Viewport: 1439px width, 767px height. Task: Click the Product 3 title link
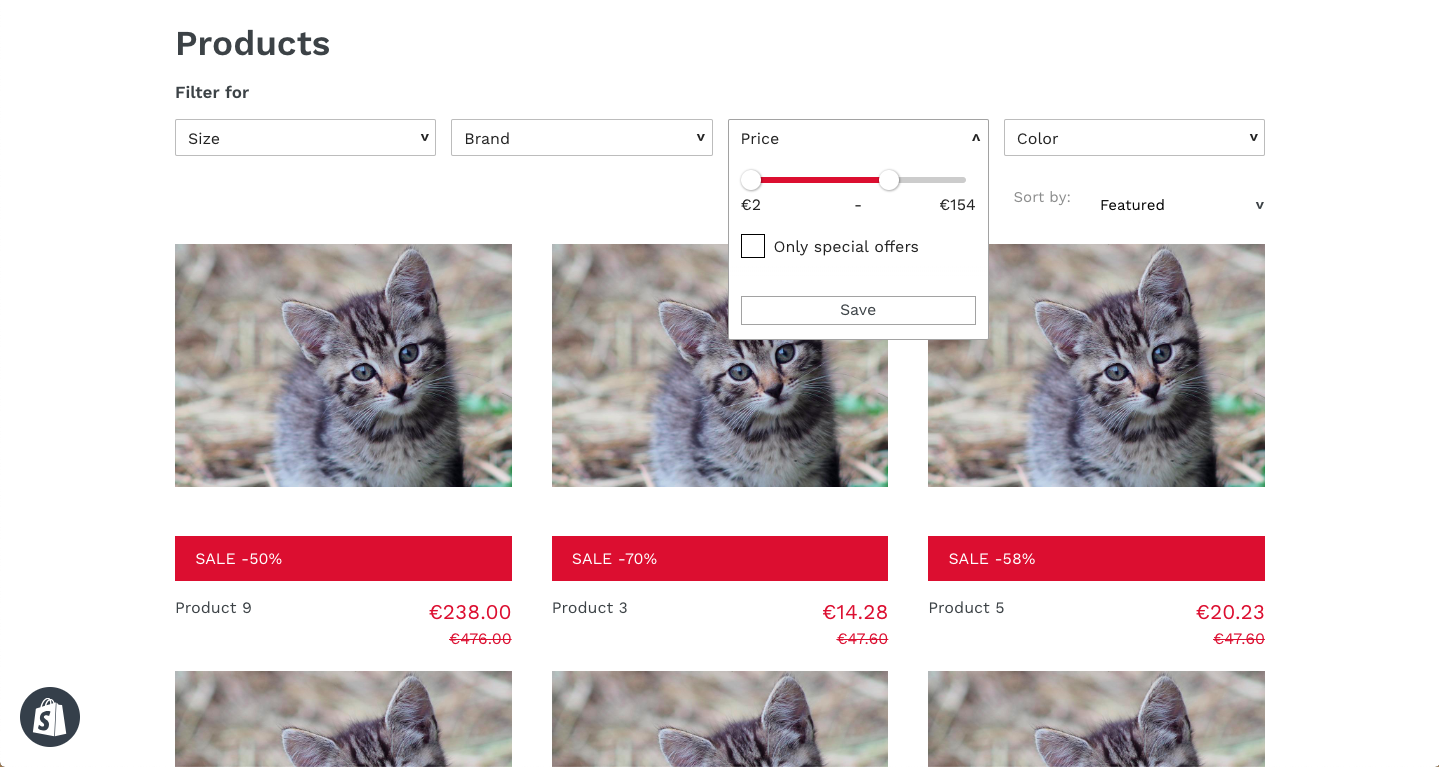click(590, 608)
